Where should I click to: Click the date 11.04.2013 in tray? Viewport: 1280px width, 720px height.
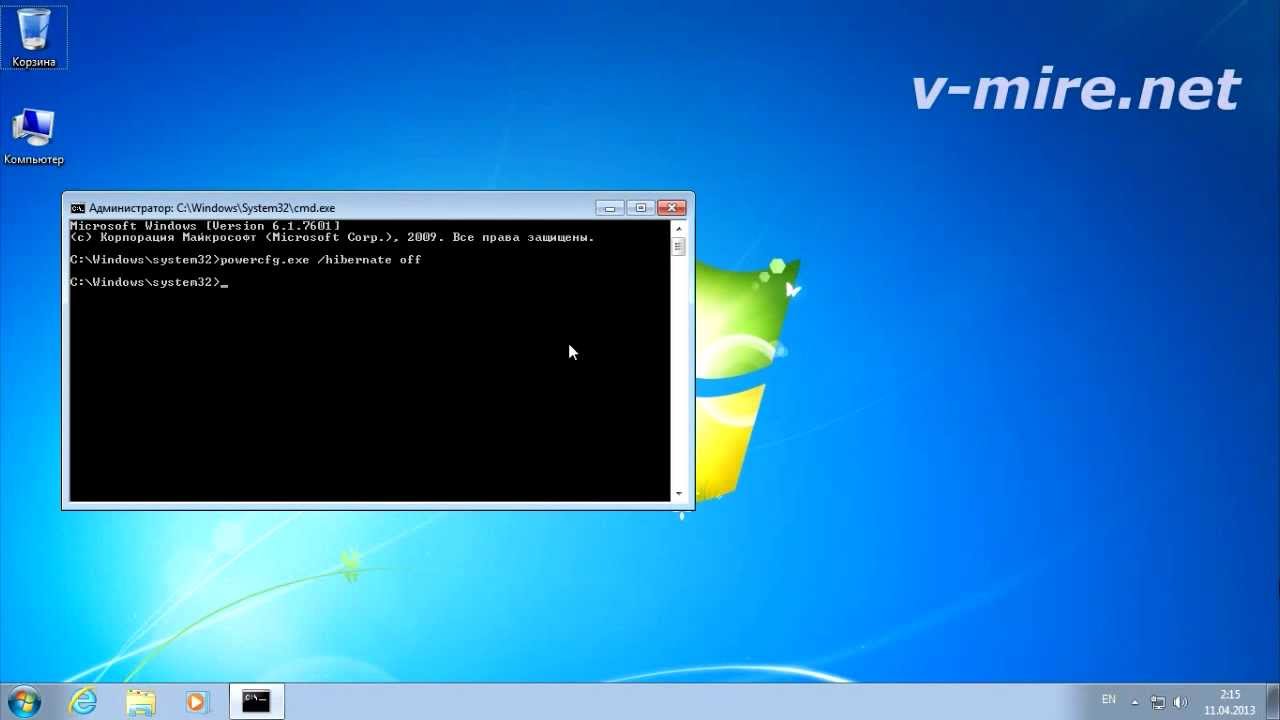click(1230, 710)
